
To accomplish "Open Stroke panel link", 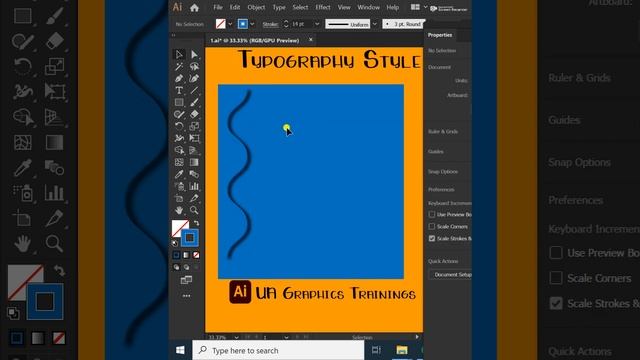I will (x=270, y=24).
